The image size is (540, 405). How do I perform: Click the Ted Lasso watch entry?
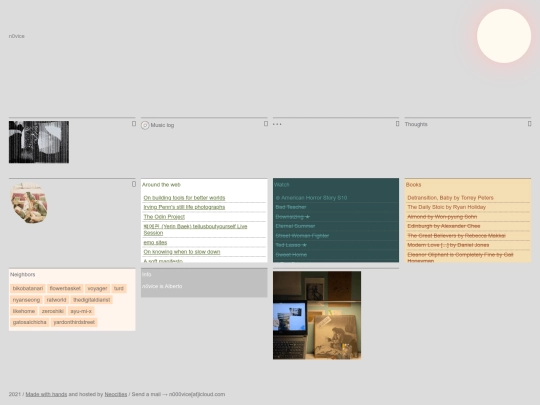[x=291, y=245]
